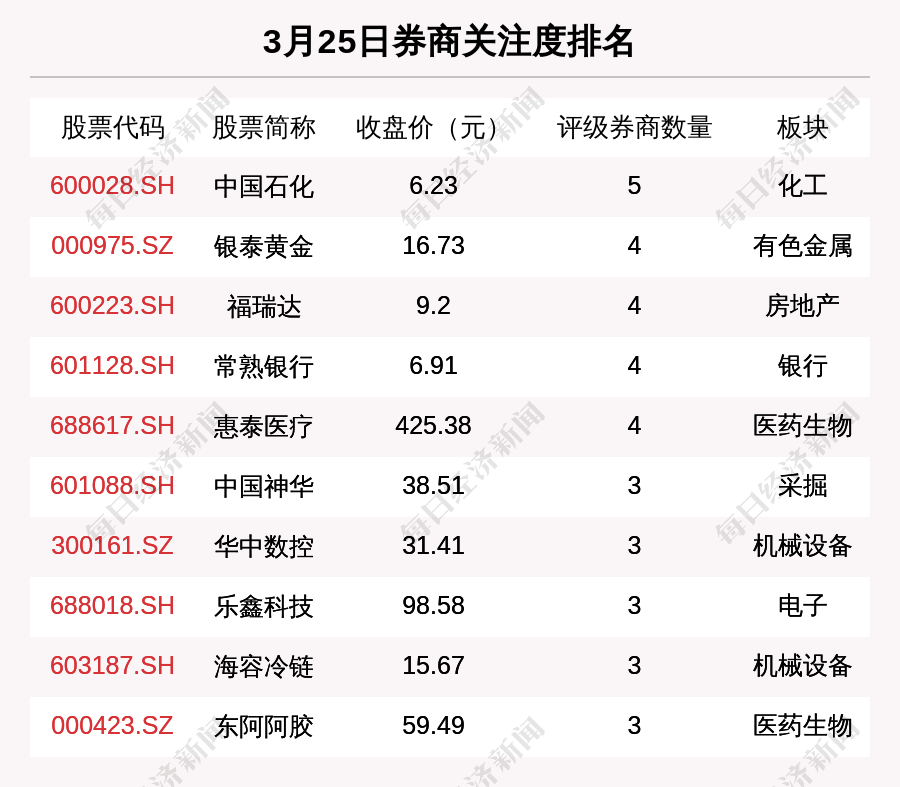900x787 pixels.
Task: Click closing price 6.23
Action: click(433, 186)
